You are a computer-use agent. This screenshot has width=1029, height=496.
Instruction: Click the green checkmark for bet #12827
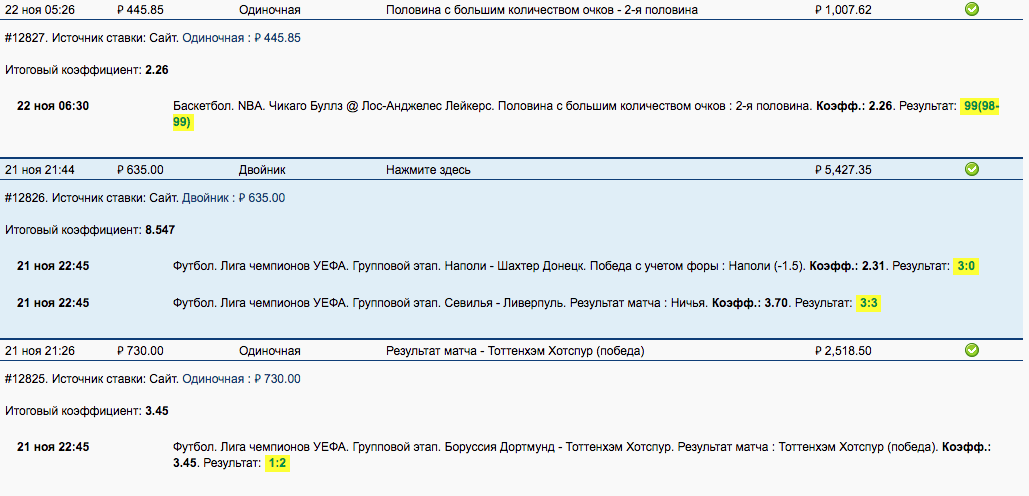point(972,9)
